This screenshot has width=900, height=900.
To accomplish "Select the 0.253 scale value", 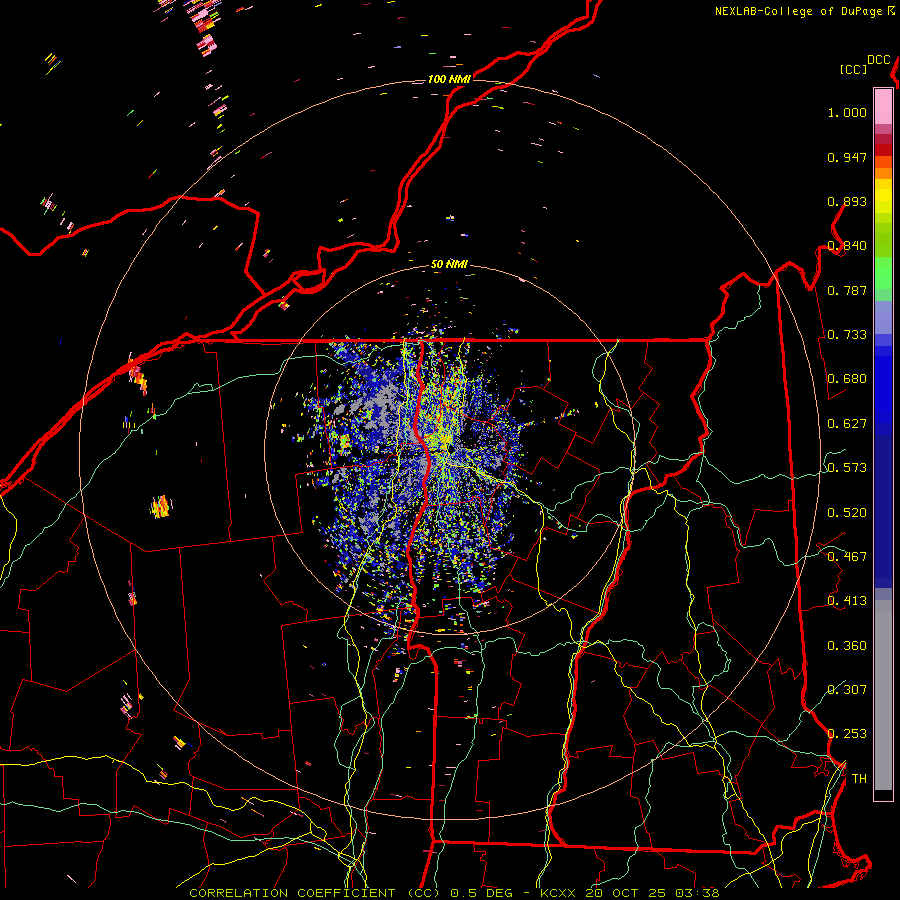I will click(847, 734).
